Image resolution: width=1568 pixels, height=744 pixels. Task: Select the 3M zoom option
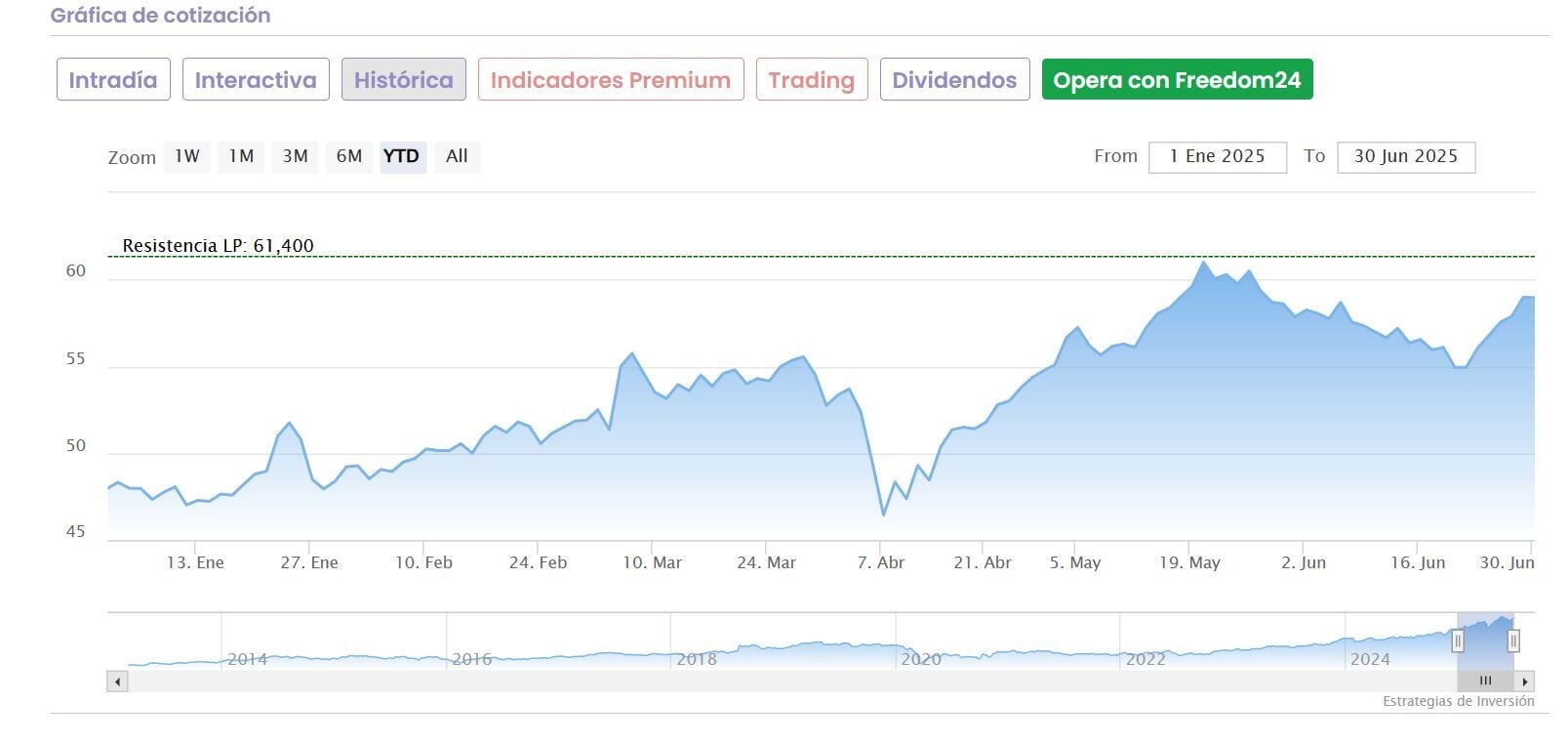(x=295, y=156)
